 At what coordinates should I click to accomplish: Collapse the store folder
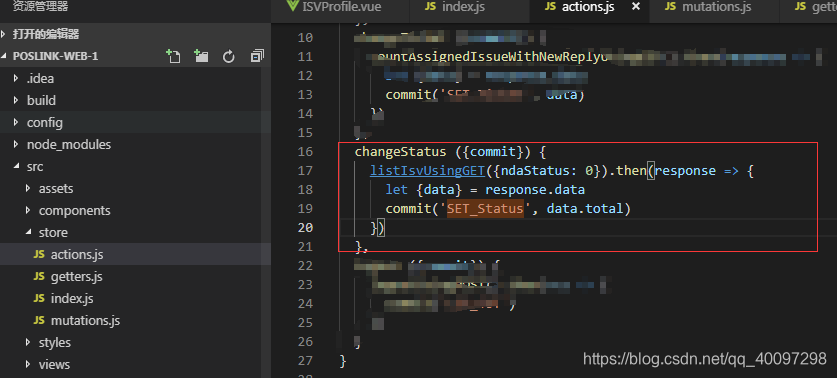coord(53,233)
